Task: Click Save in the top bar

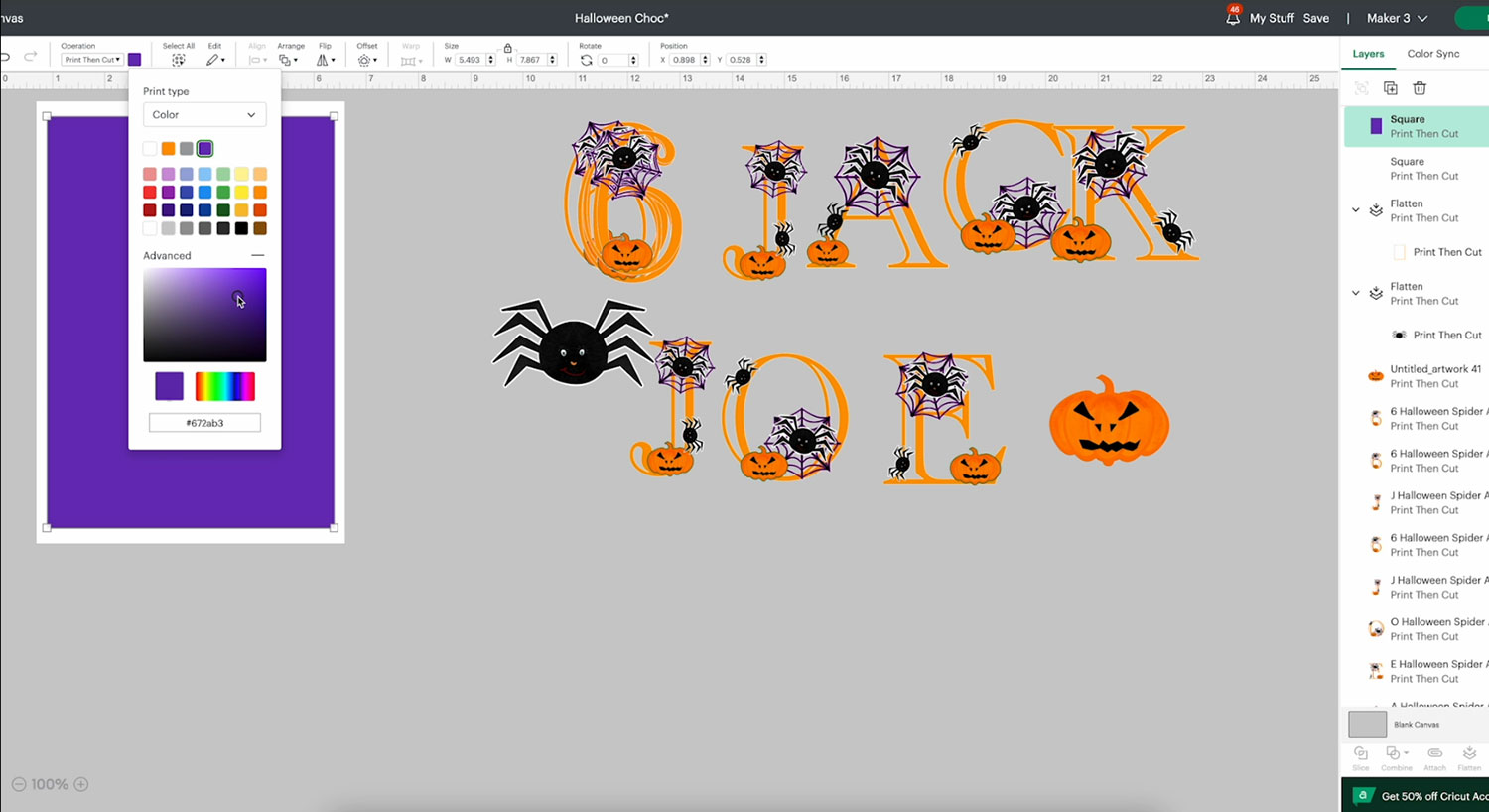Action: pos(1315,18)
